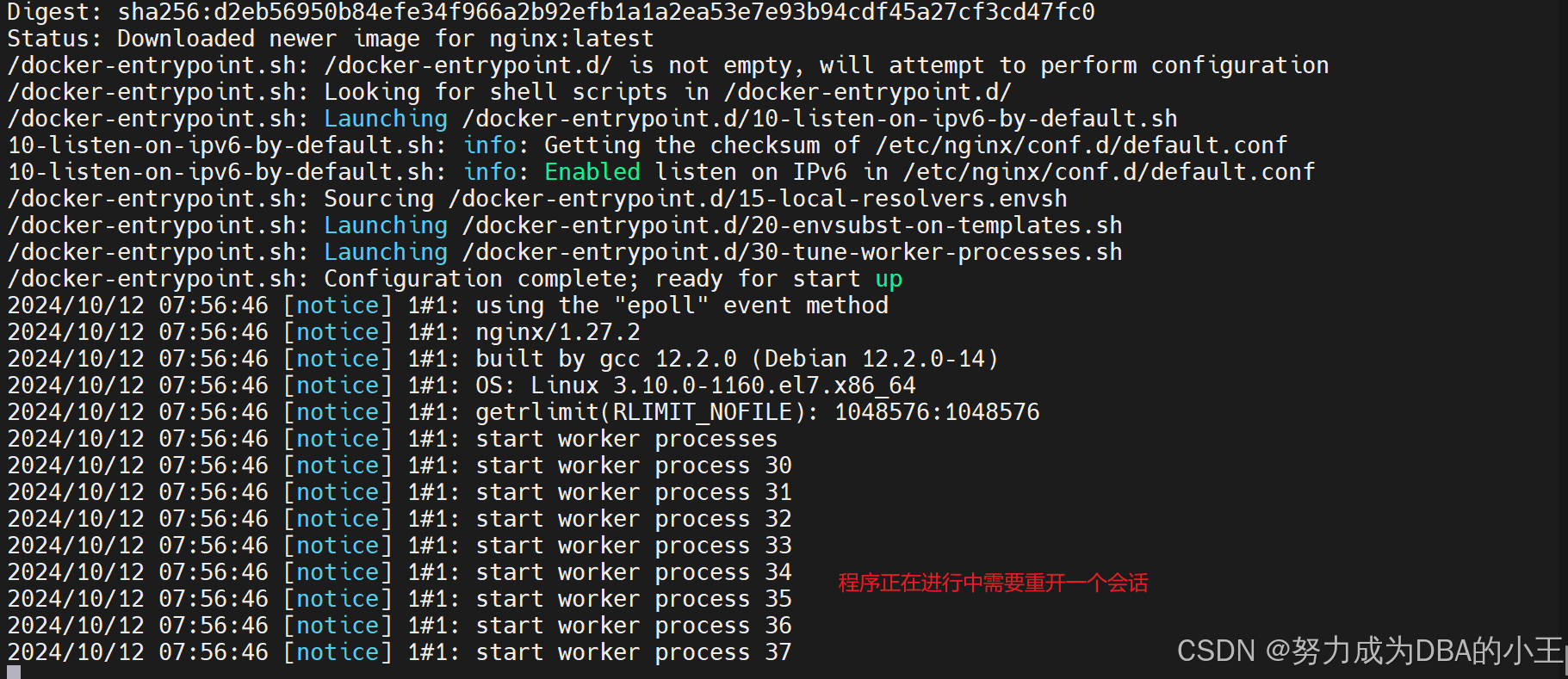Select the 'start worker processes' line
This screenshot has height=679, width=1568.
click(393, 439)
